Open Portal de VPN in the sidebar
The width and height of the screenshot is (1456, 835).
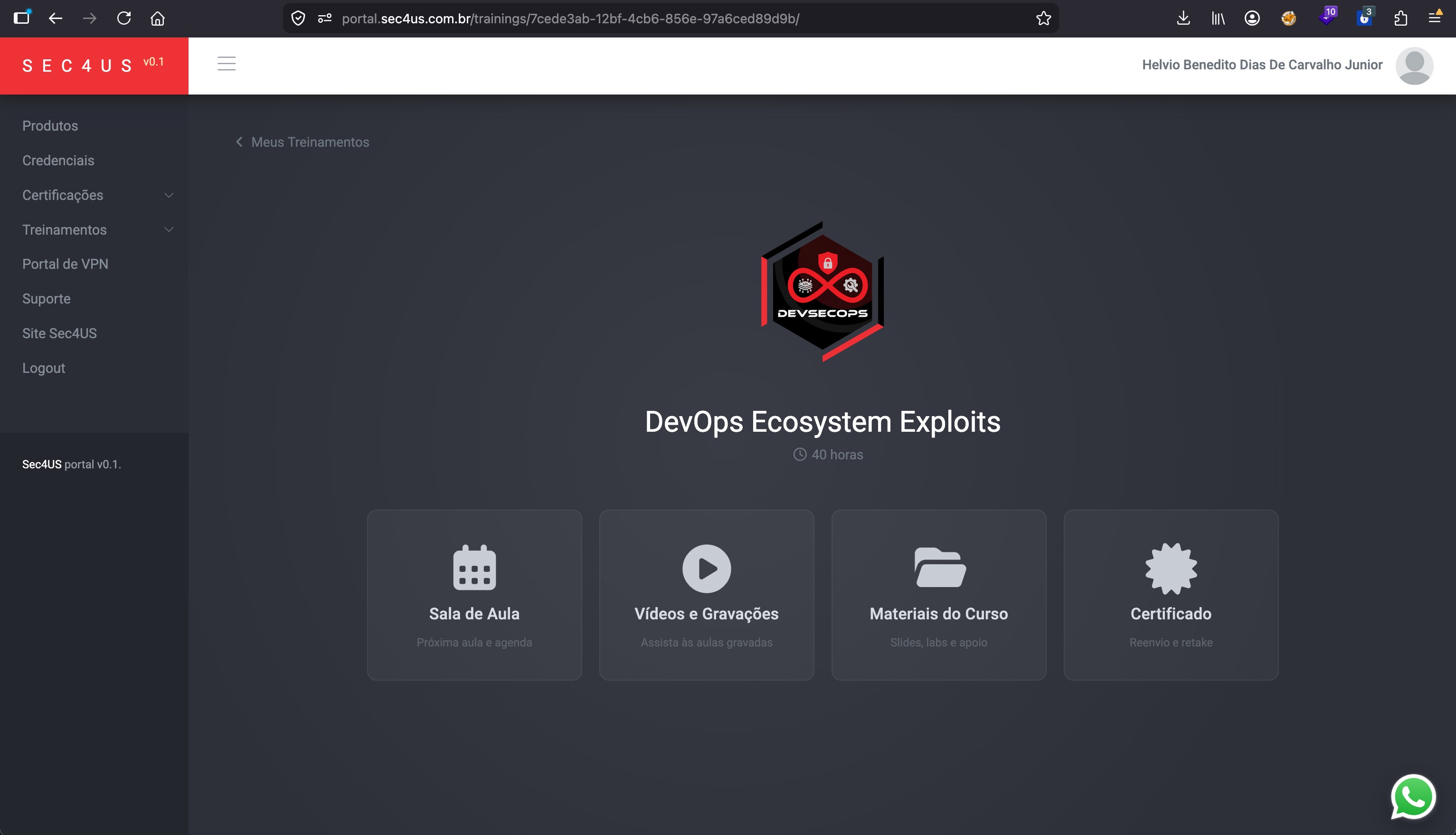point(66,264)
